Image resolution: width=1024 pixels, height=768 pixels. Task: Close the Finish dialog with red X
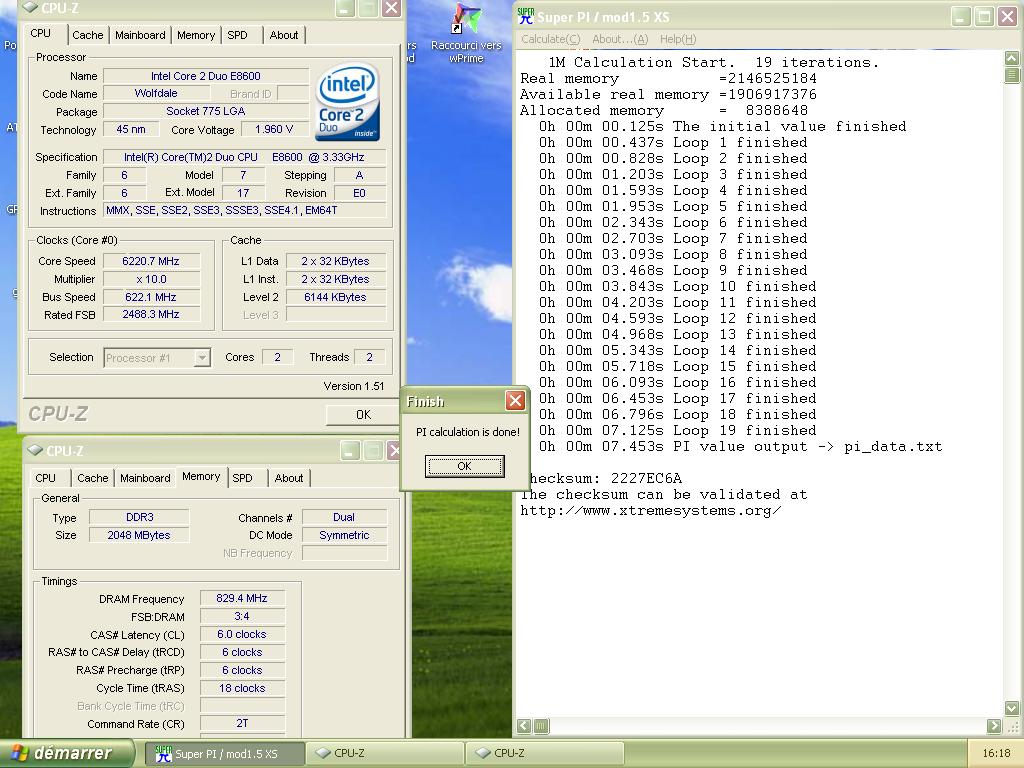(x=515, y=401)
